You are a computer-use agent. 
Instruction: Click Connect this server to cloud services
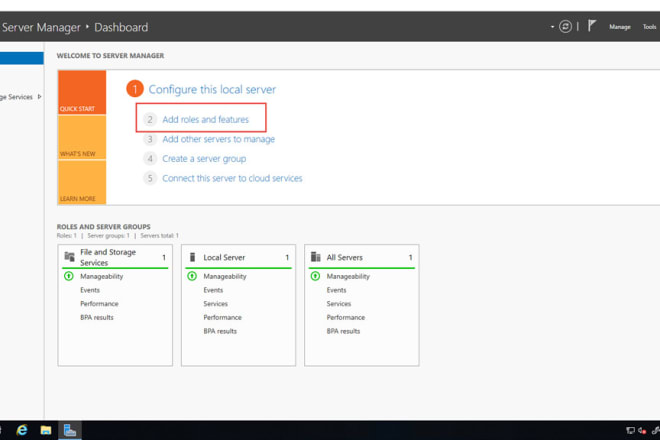pos(232,179)
